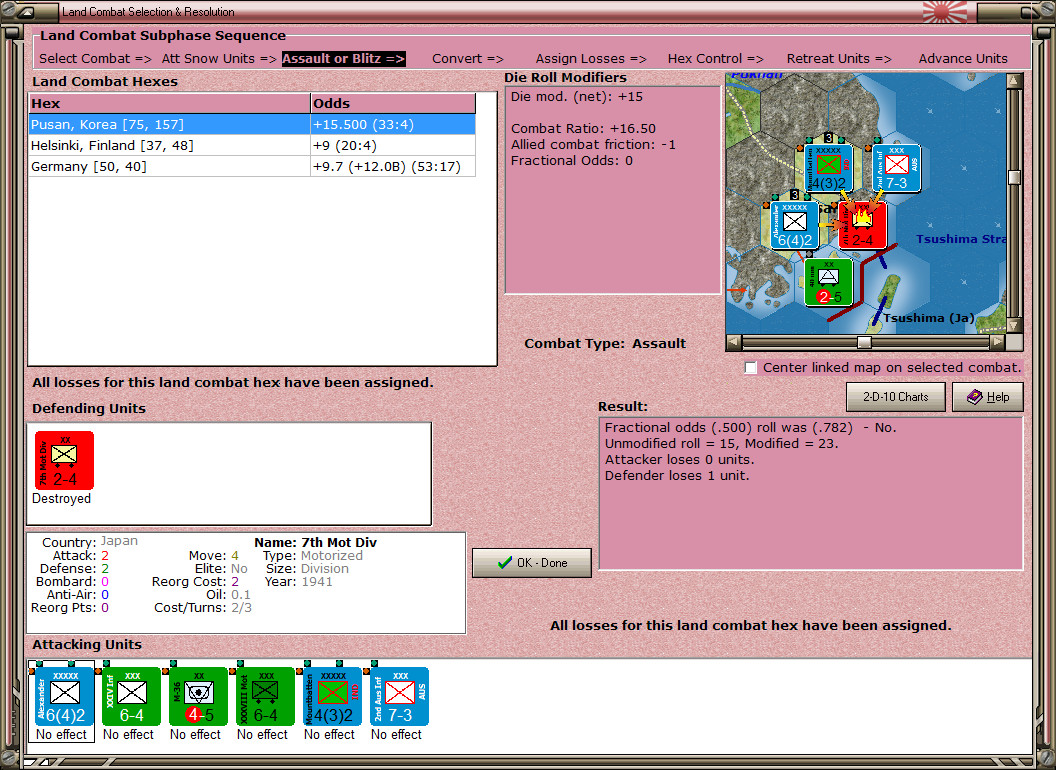The image size is (1056, 770).
Task: Select the M-36 4-5 attacking unit
Action: click(199, 697)
